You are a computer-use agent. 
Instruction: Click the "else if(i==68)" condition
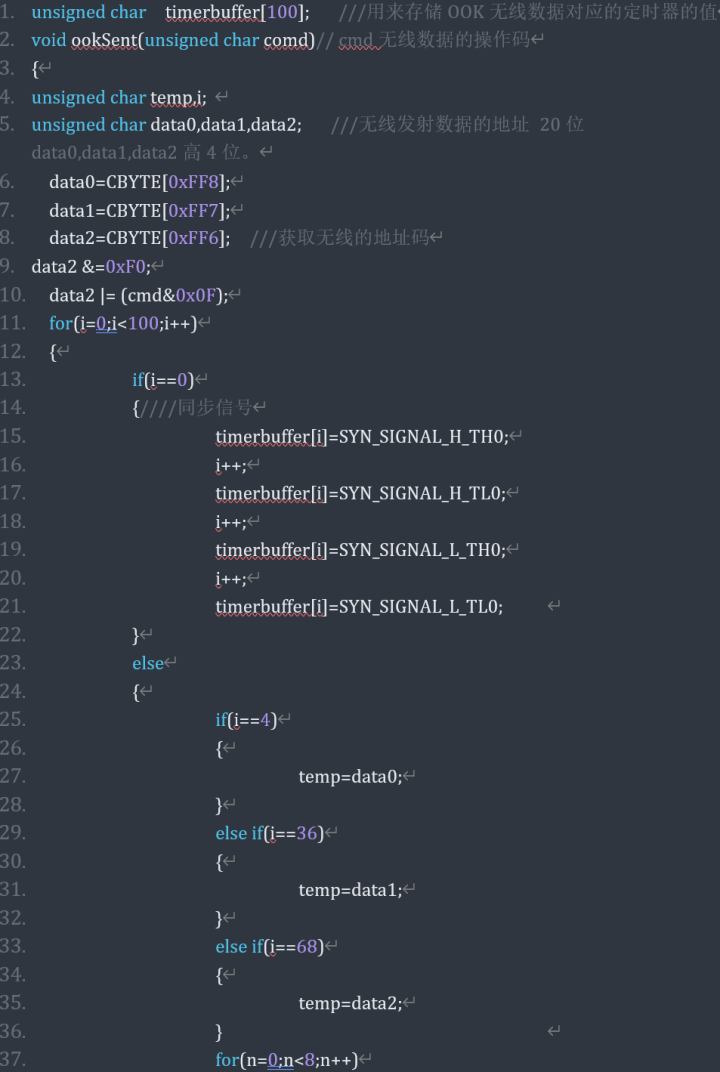pos(269,946)
